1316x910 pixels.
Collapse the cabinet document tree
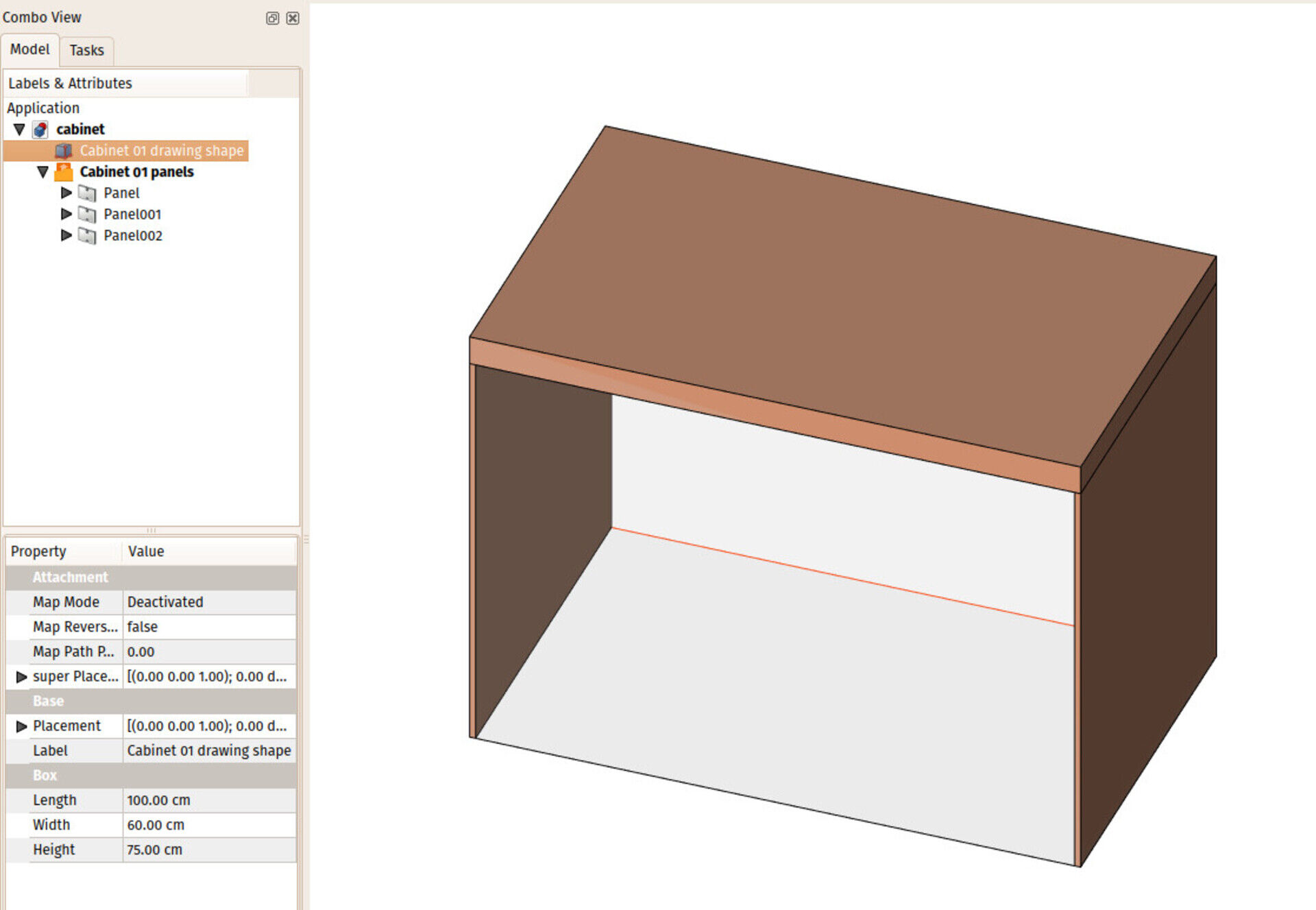[19, 130]
